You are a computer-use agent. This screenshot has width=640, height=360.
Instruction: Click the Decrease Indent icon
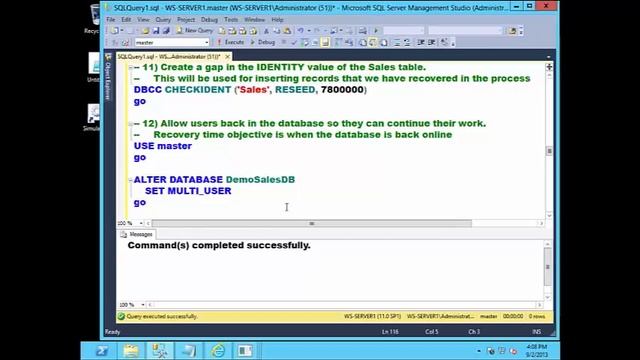pos(420,42)
